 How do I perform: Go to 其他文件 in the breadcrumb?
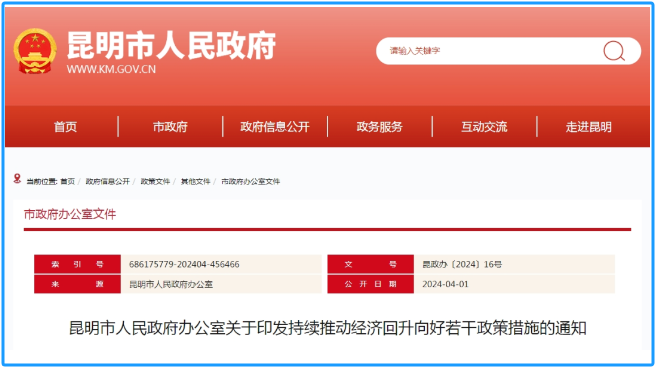195,181
